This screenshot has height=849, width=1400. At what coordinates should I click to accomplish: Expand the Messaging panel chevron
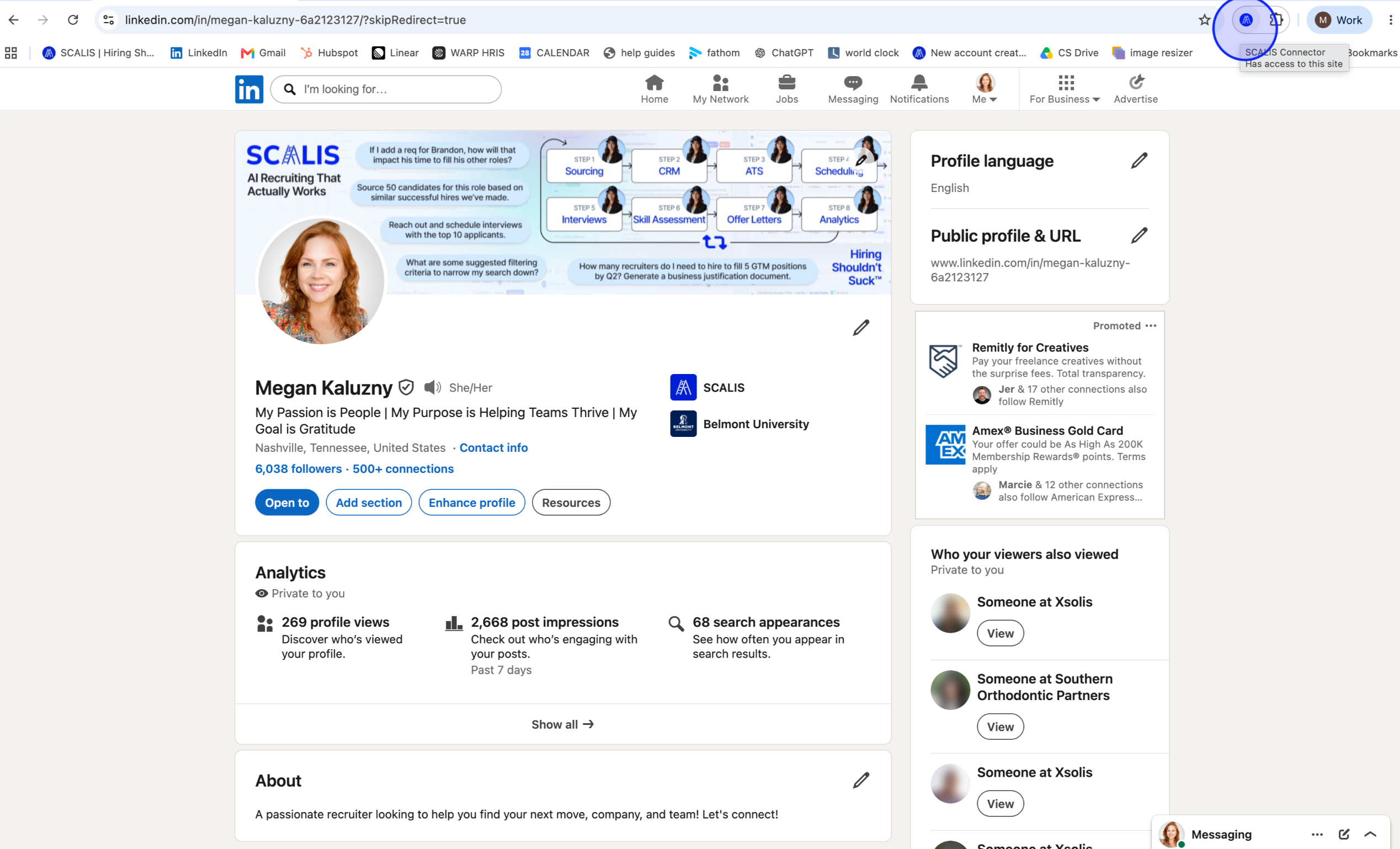(1370, 834)
